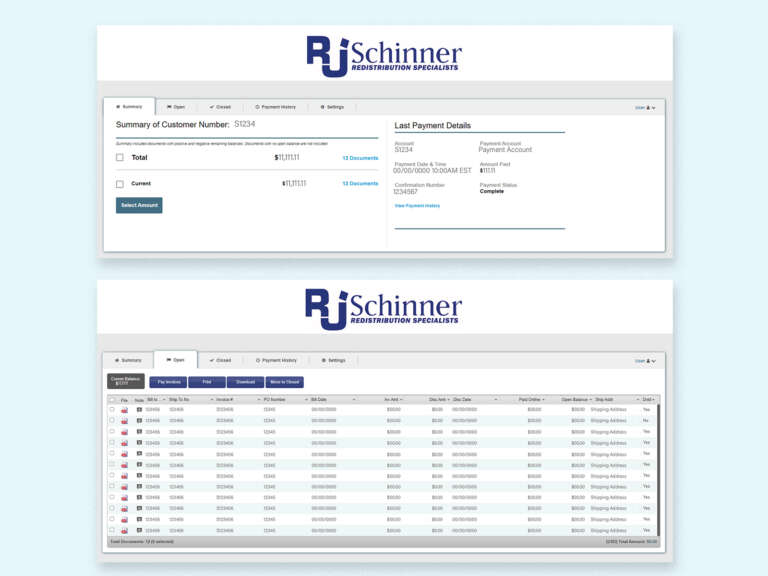Click the RJ Schinner logo in top panel

coord(384,56)
